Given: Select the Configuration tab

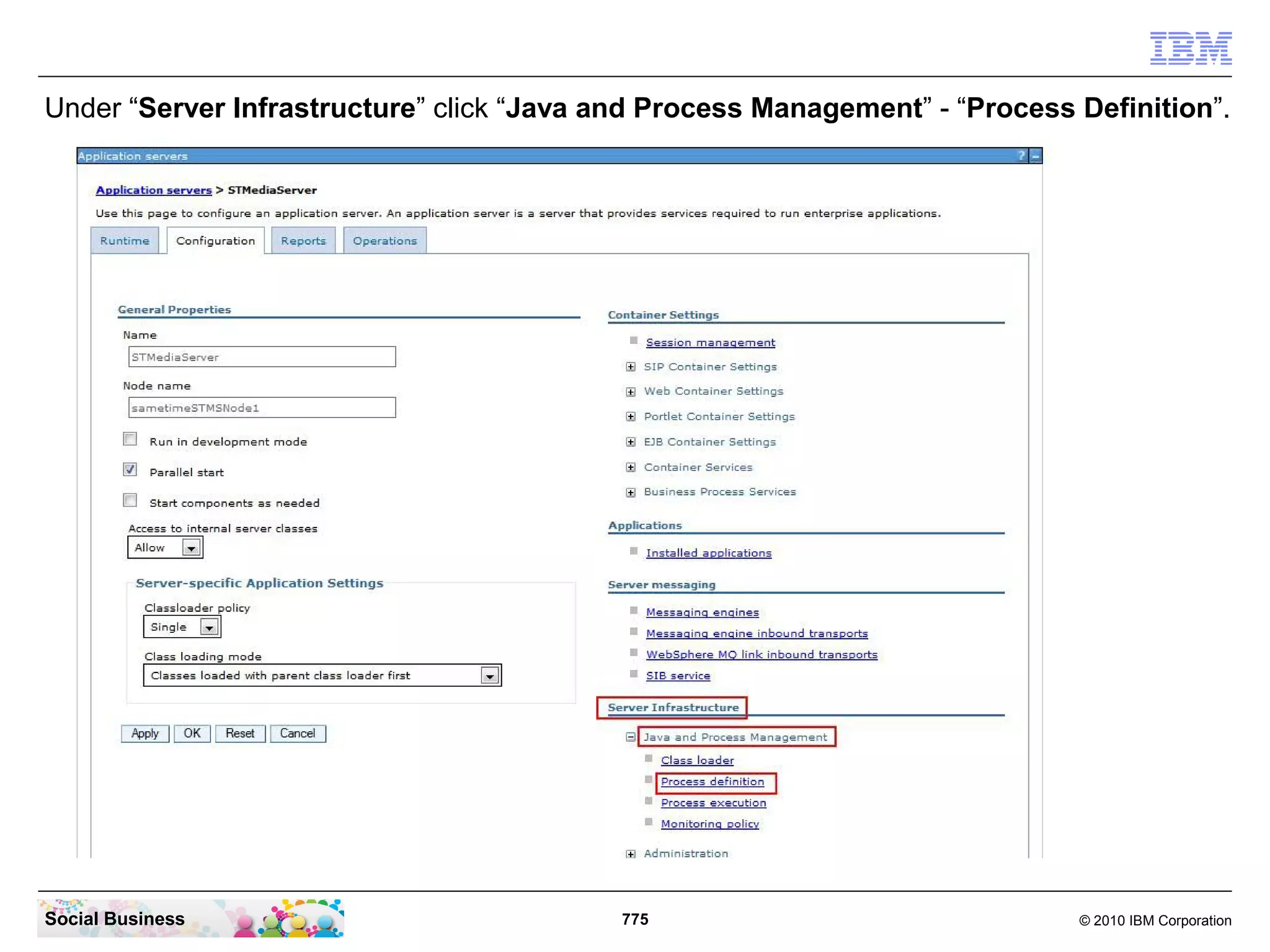Looking at the screenshot, I should 215,240.
